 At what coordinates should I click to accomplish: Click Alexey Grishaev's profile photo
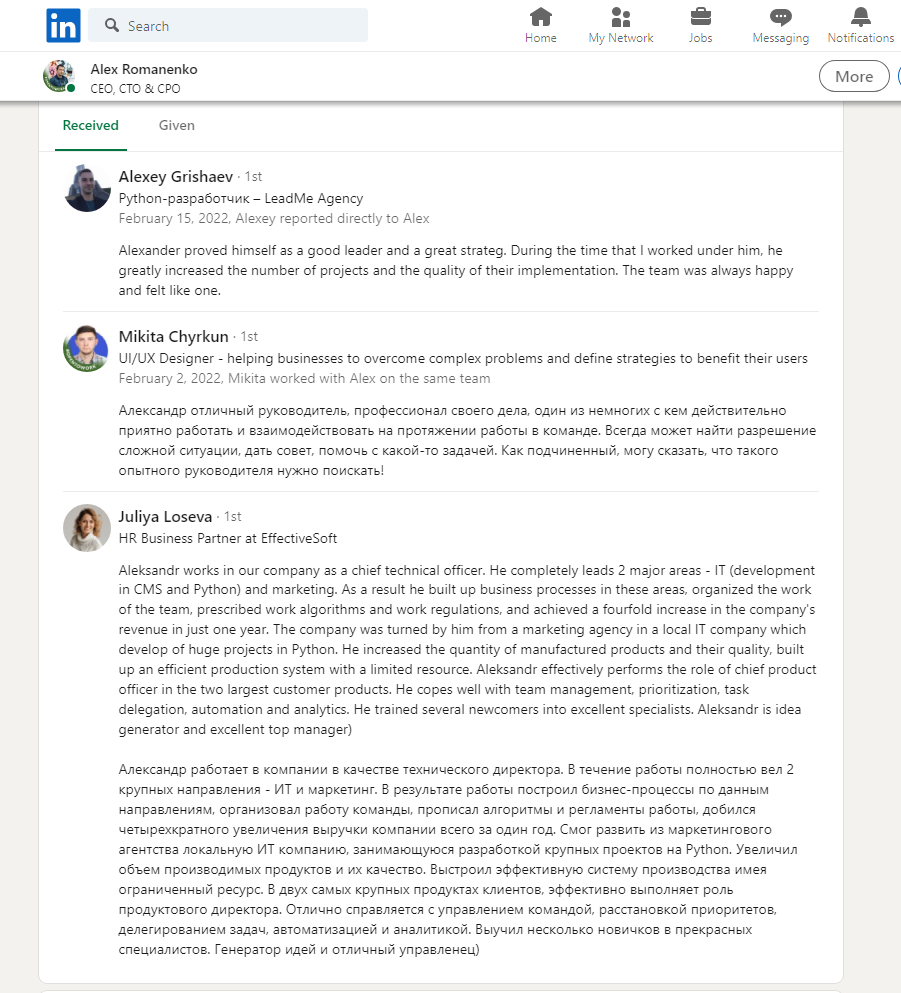pyautogui.click(x=87, y=188)
